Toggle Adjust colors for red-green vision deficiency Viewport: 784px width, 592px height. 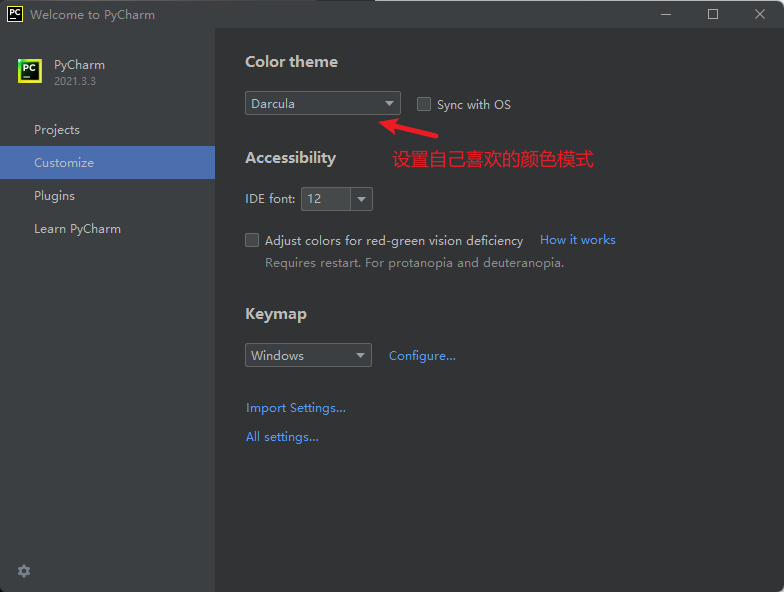coord(252,240)
